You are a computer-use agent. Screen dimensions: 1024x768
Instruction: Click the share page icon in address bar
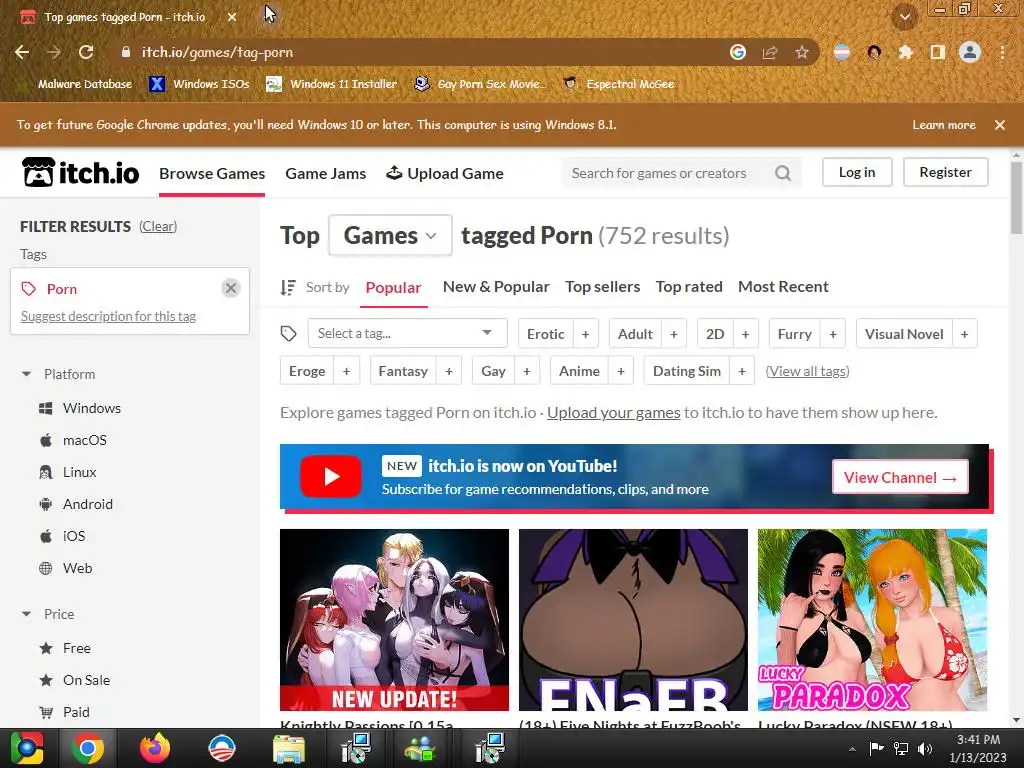(x=770, y=52)
